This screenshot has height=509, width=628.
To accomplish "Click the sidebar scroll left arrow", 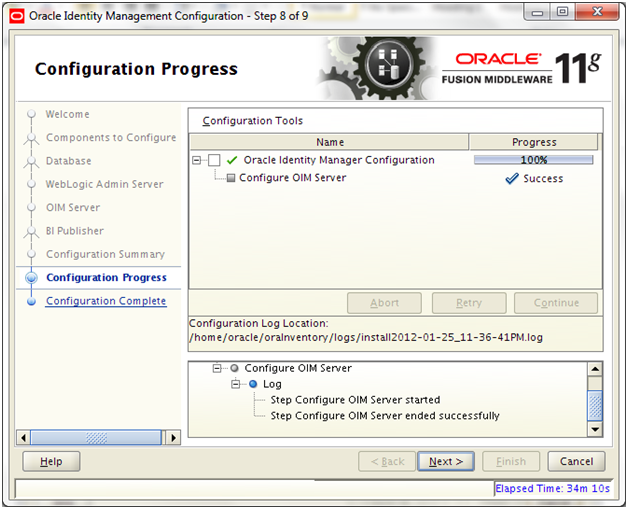I will pos(23,437).
